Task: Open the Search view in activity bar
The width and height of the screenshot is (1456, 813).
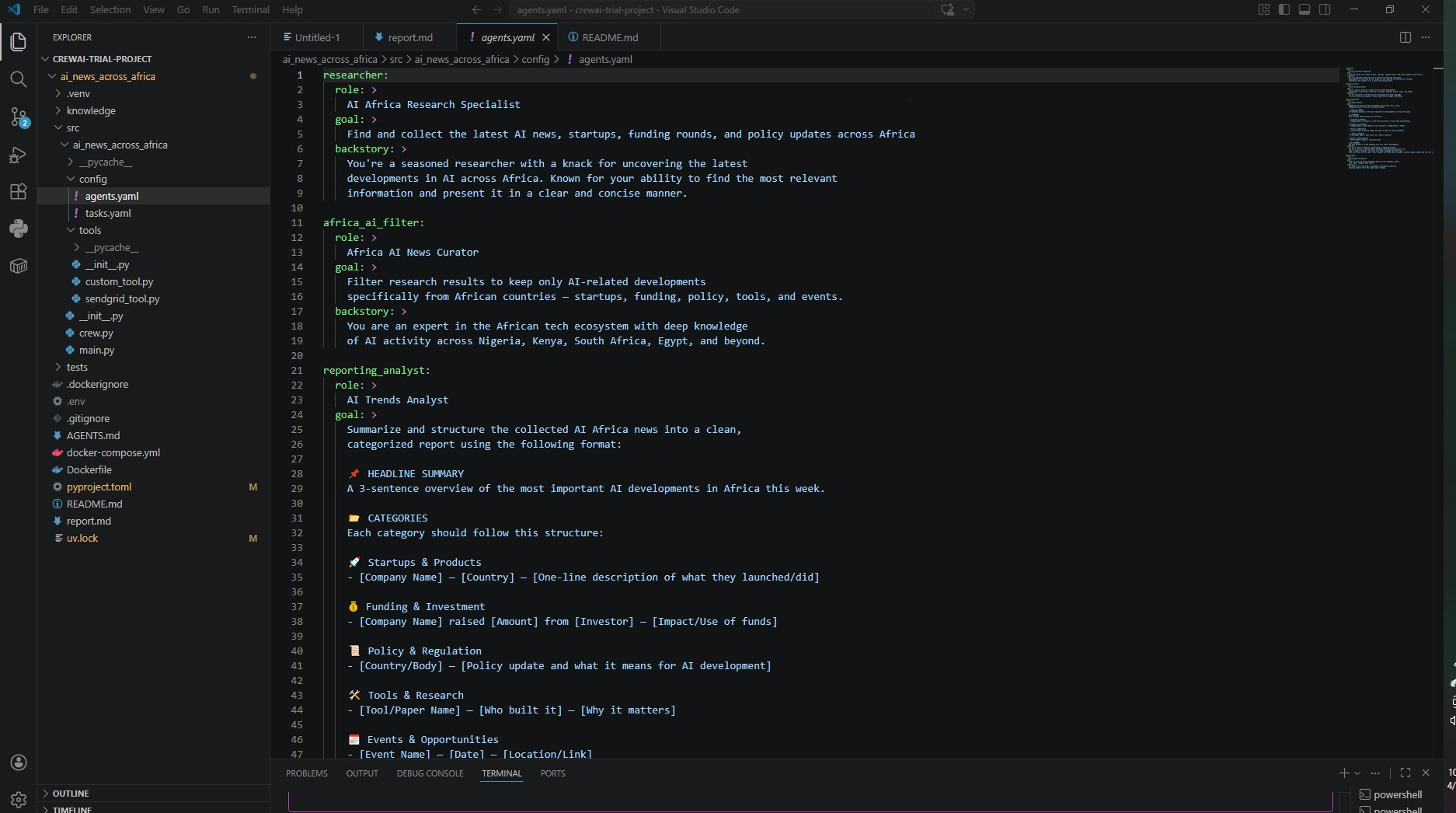Action: [x=18, y=79]
